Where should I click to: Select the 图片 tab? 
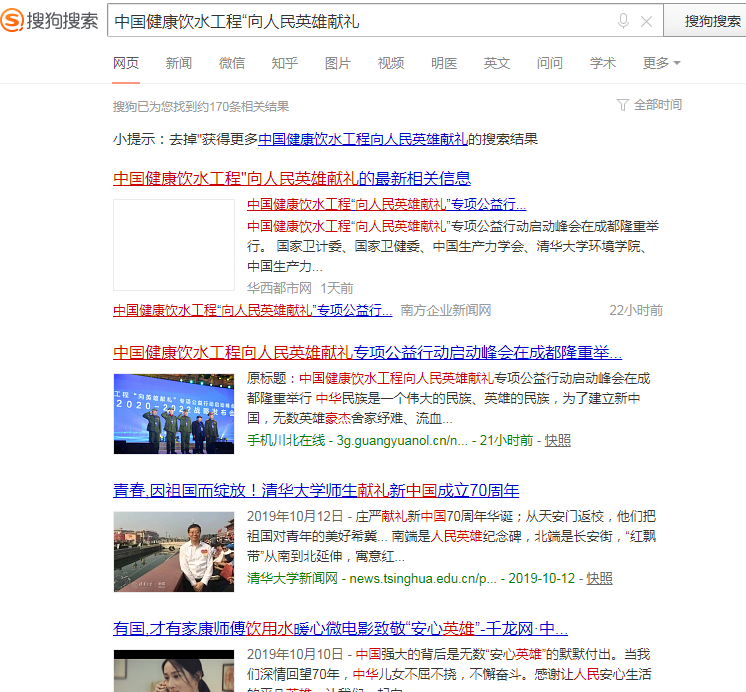(x=338, y=63)
